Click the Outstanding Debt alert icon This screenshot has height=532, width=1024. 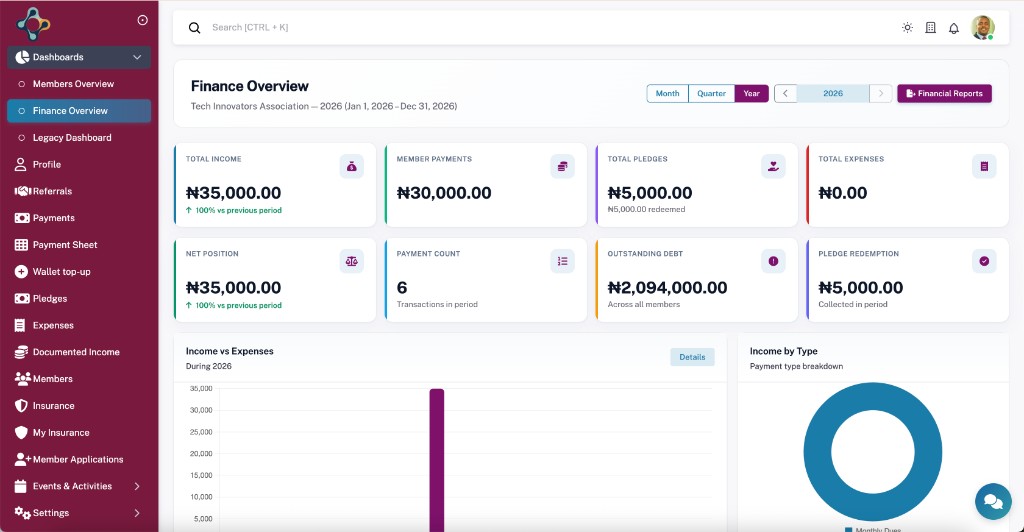tap(773, 261)
